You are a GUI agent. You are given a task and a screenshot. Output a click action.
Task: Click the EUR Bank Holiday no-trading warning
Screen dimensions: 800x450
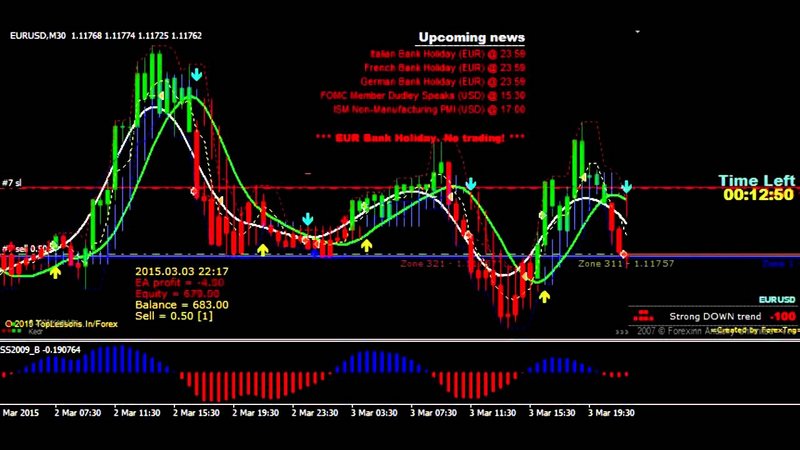coord(420,137)
